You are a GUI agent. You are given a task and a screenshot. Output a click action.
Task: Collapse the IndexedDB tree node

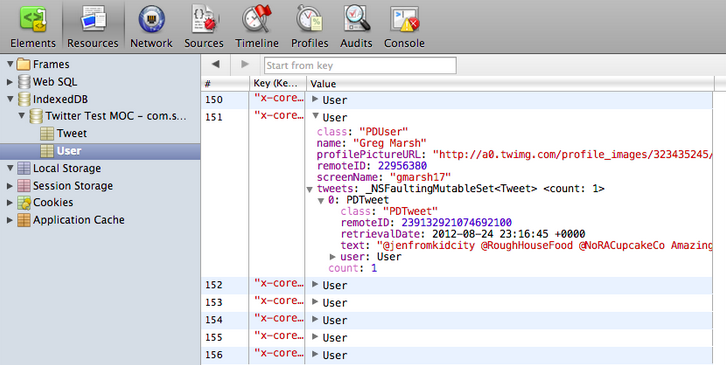tap(10, 99)
